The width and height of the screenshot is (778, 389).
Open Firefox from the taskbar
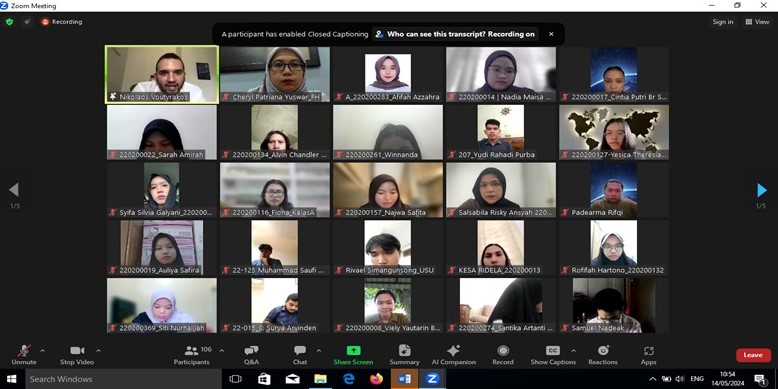(x=377, y=379)
